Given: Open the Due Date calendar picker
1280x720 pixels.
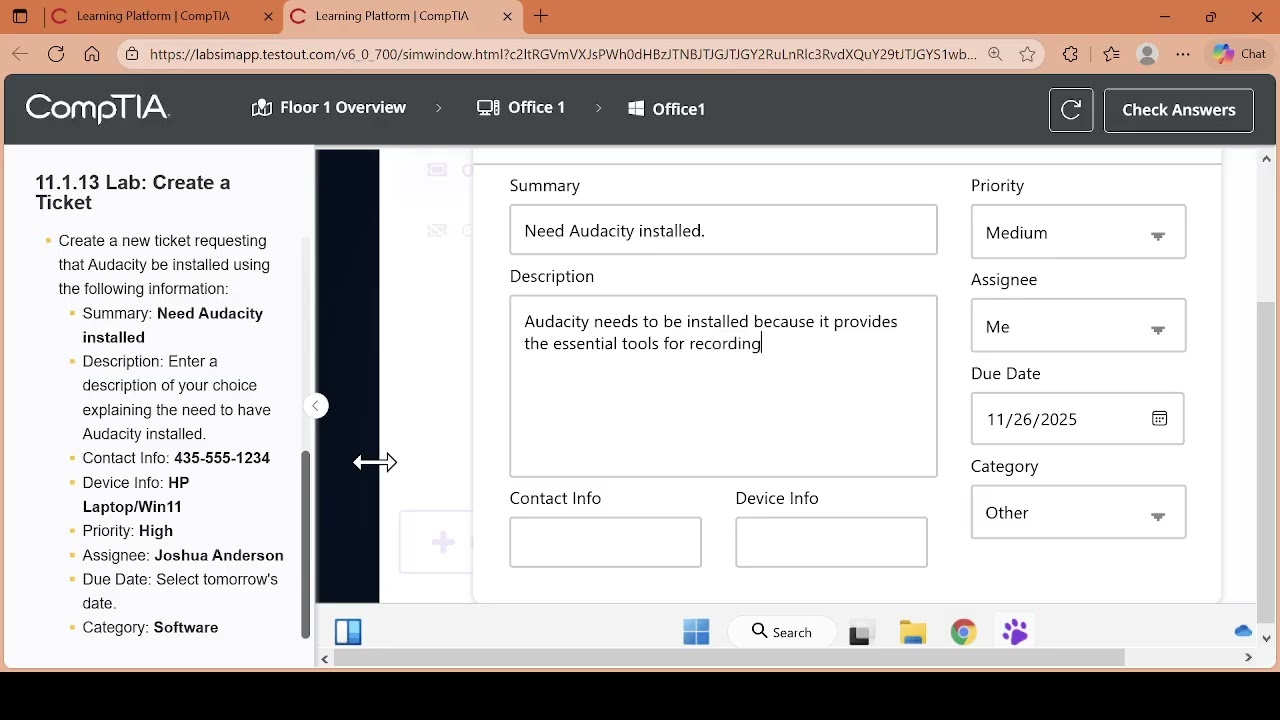Looking at the screenshot, I should tap(1159, 419).
